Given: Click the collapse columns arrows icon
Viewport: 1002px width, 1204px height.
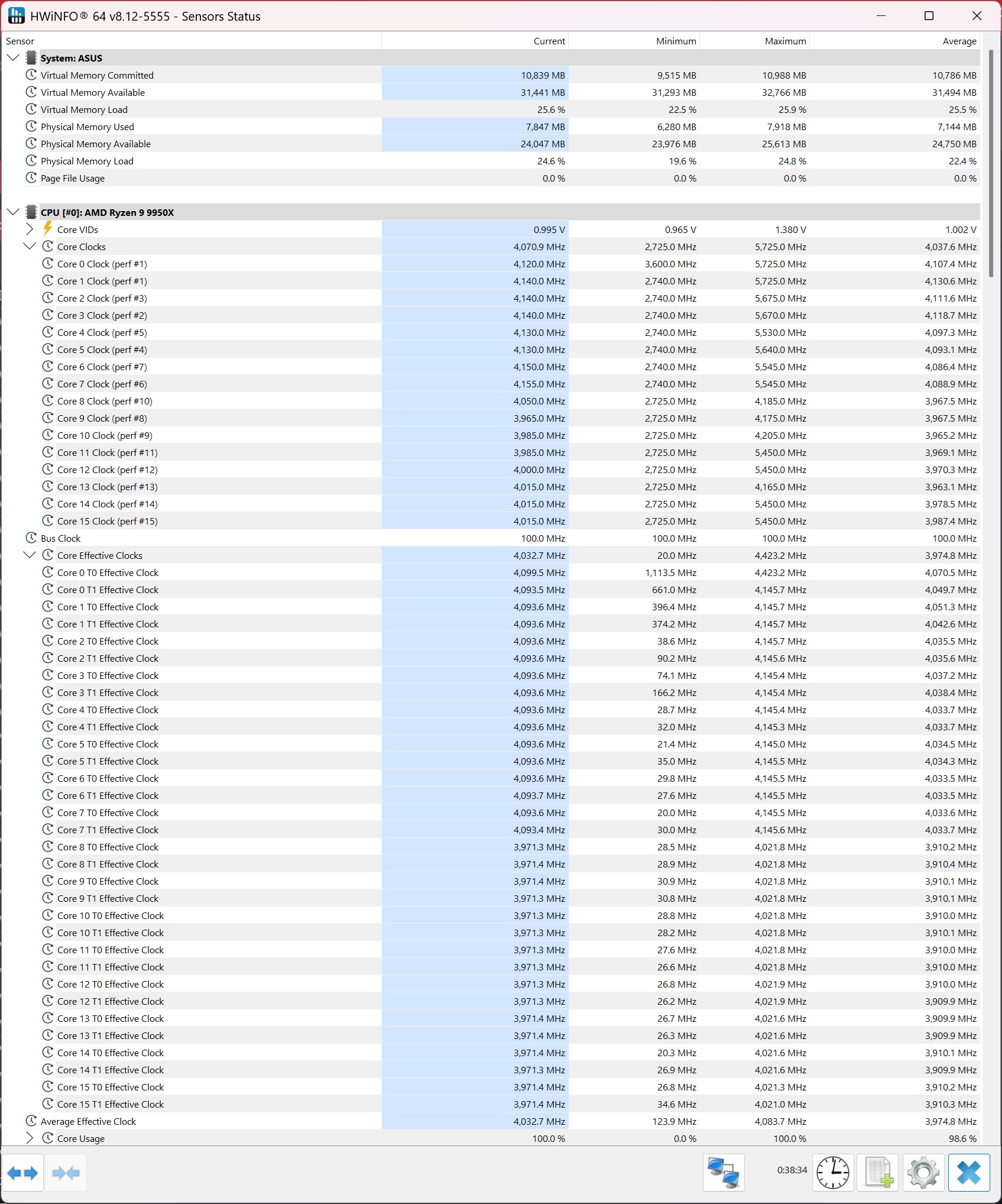Looking at the screenshot, I should (x=66, y=1173).
